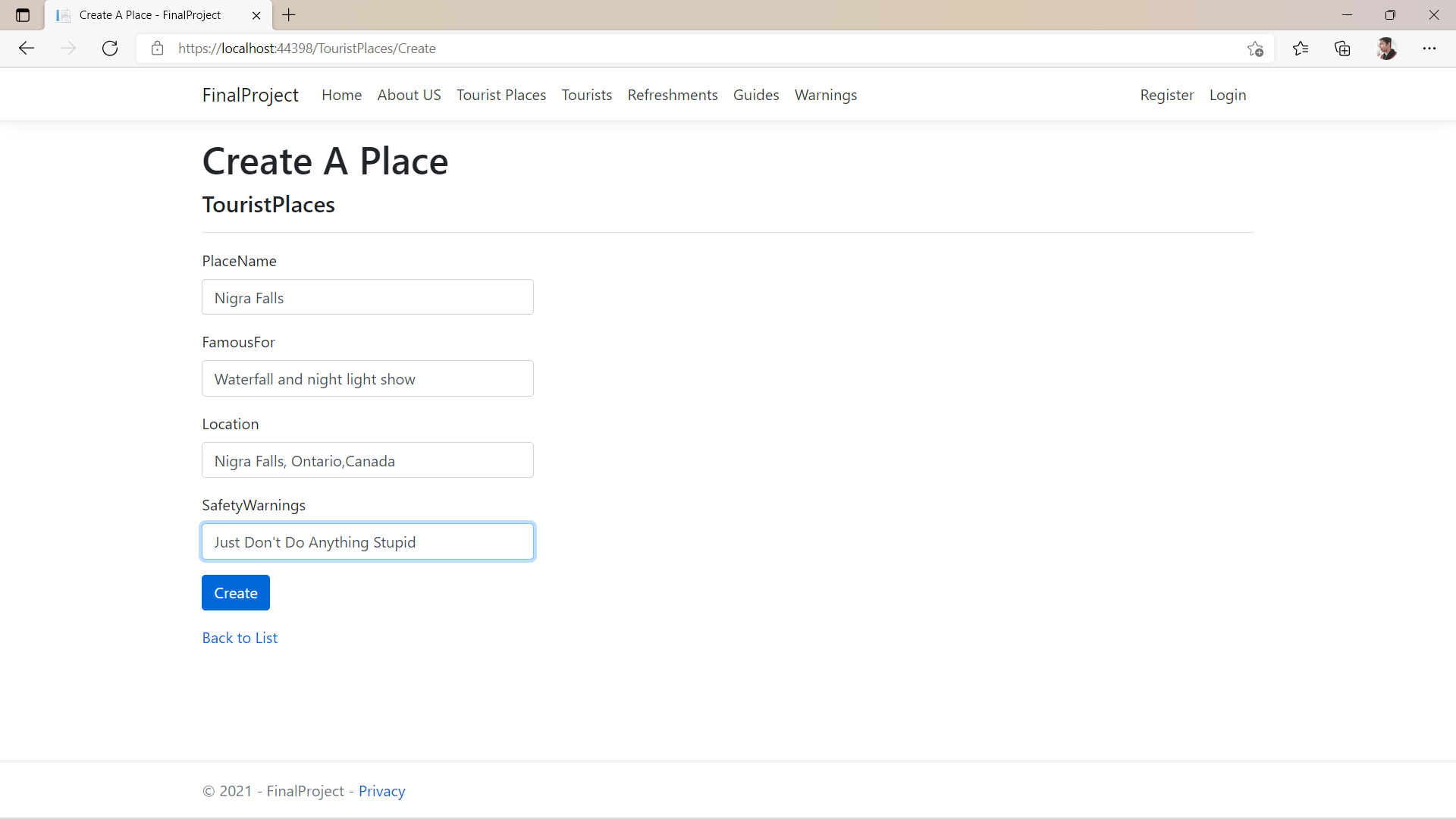Screen dimensions: 1456x819
Task: Follow the Back to List link
Action: (x=240, y=637)
